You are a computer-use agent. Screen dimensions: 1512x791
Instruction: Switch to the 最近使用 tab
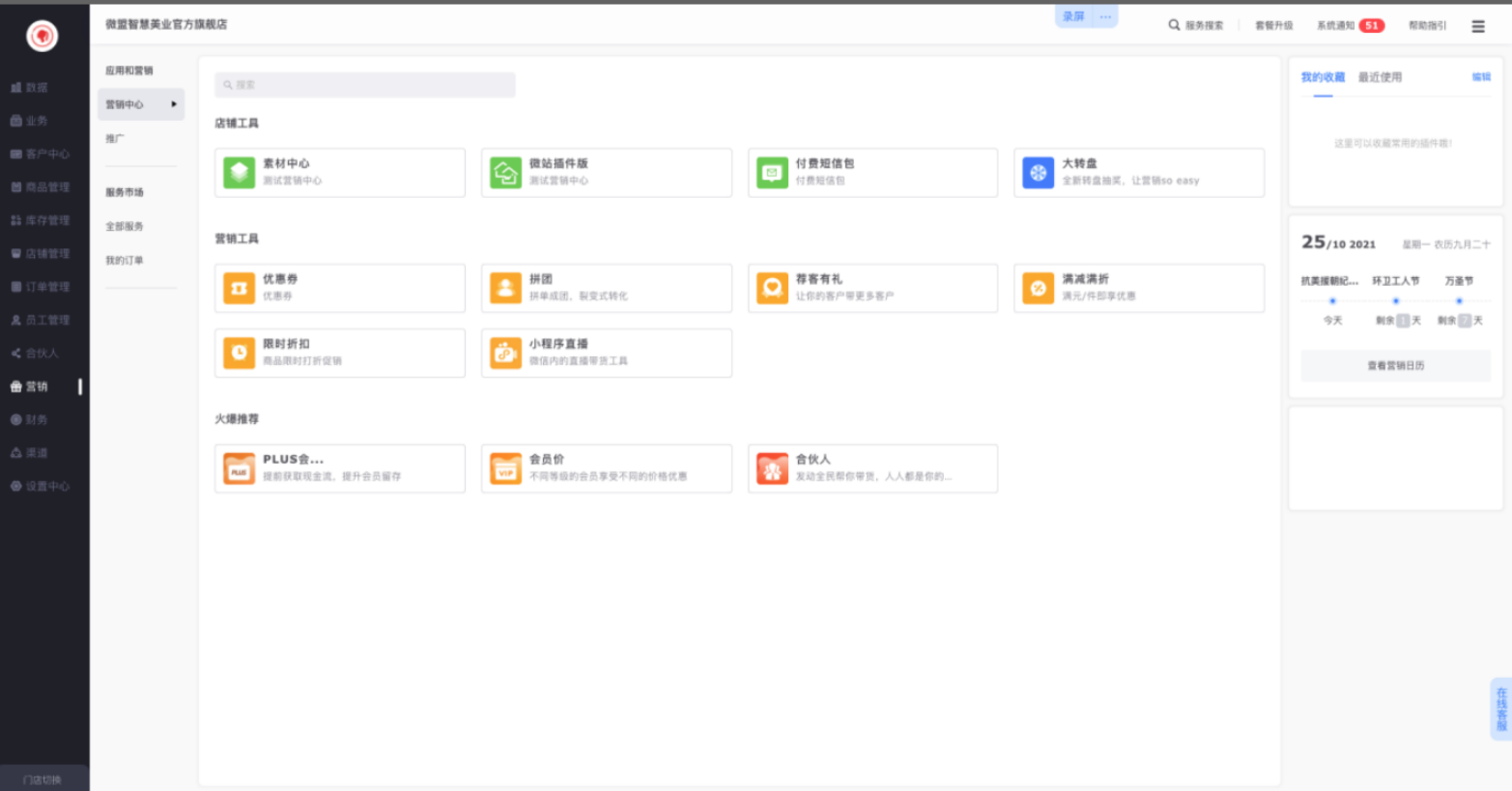pos(1380,77)
